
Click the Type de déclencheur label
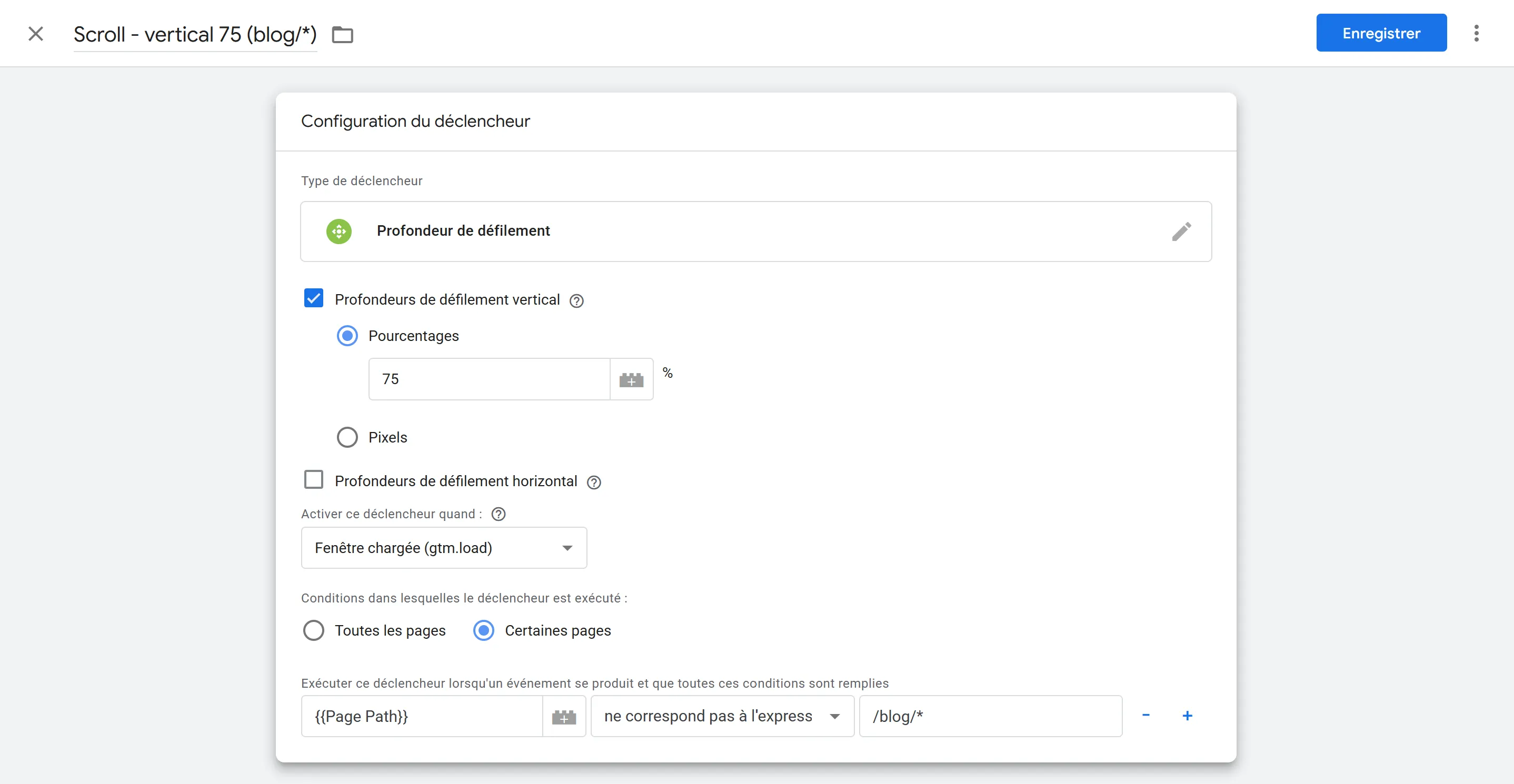pos(362,181)
